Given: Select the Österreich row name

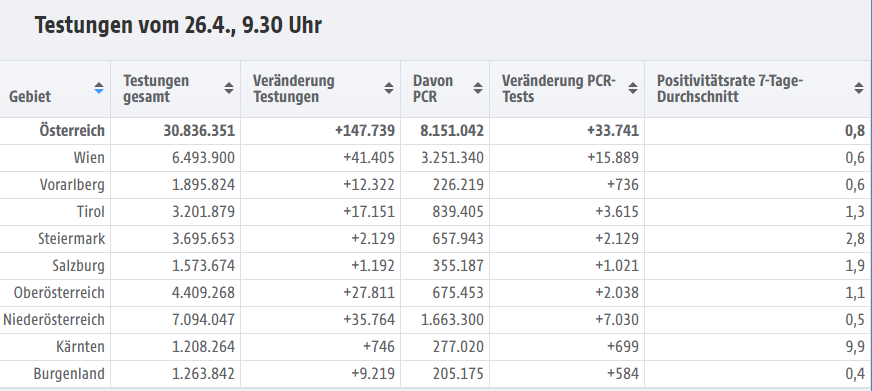Looking at the screenshot, I should click(x=72, y=131).
